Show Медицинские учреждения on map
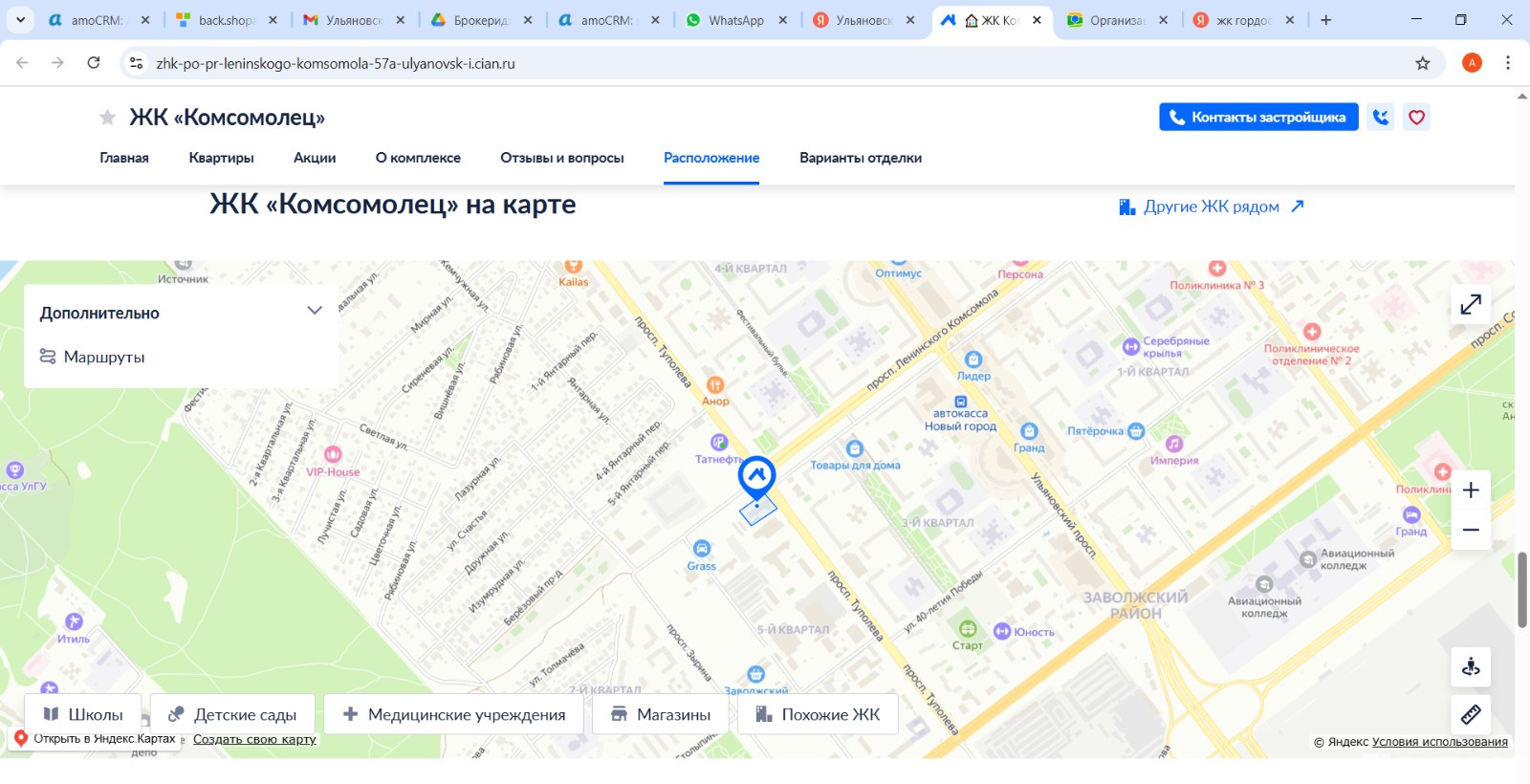The height and width of the screenshot is (784, 1530). 453,714
